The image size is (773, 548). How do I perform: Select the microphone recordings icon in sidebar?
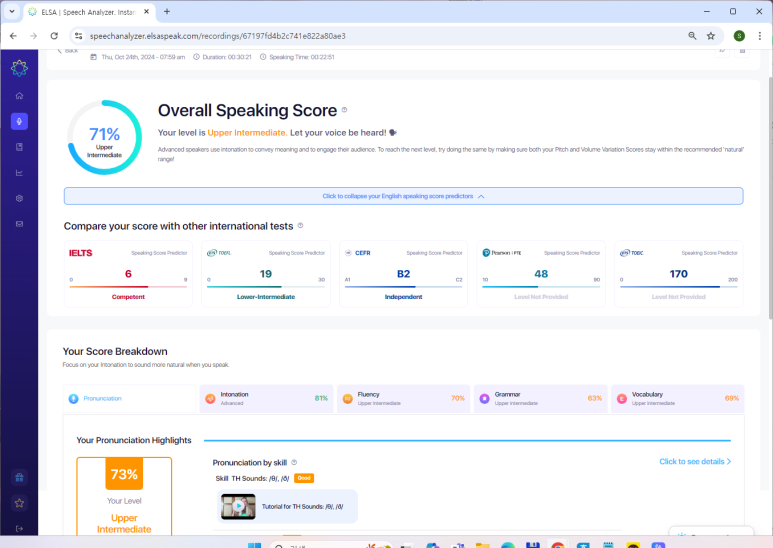coord(19,121)
